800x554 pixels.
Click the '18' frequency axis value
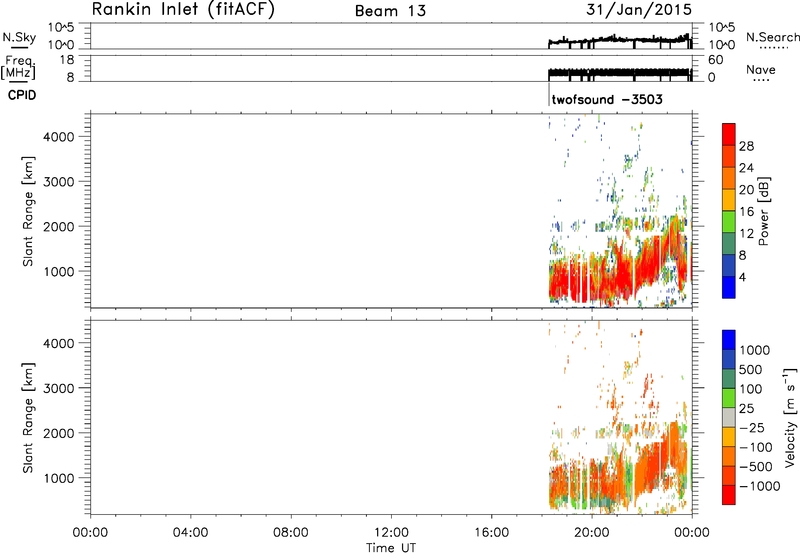67,60
